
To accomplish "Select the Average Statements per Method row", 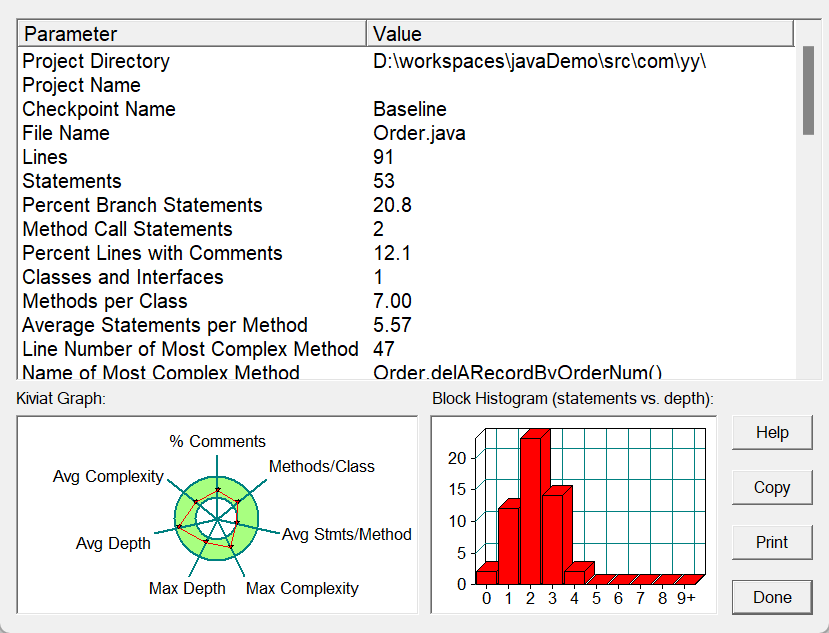I will pos(165,325).
